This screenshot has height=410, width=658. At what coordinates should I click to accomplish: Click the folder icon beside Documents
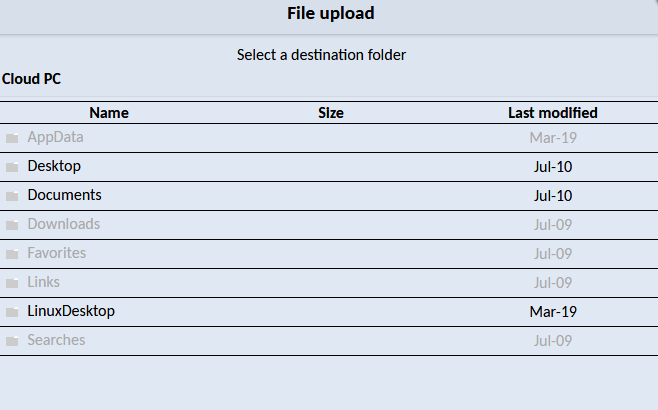[x=12, y=196]
